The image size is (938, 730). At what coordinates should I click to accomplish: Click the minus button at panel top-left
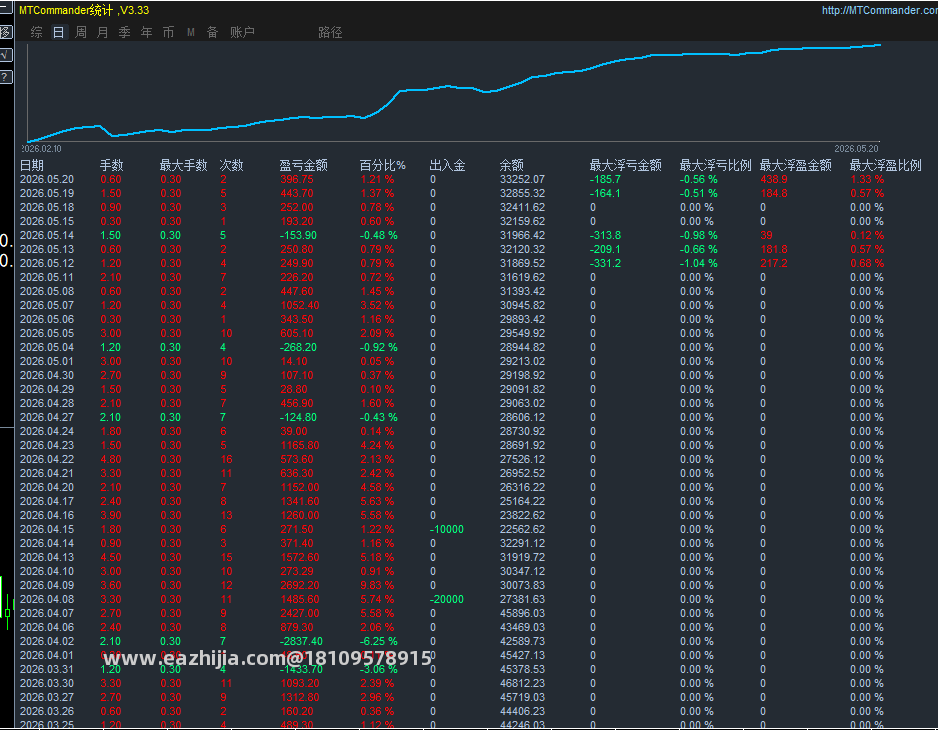[5, 9]
